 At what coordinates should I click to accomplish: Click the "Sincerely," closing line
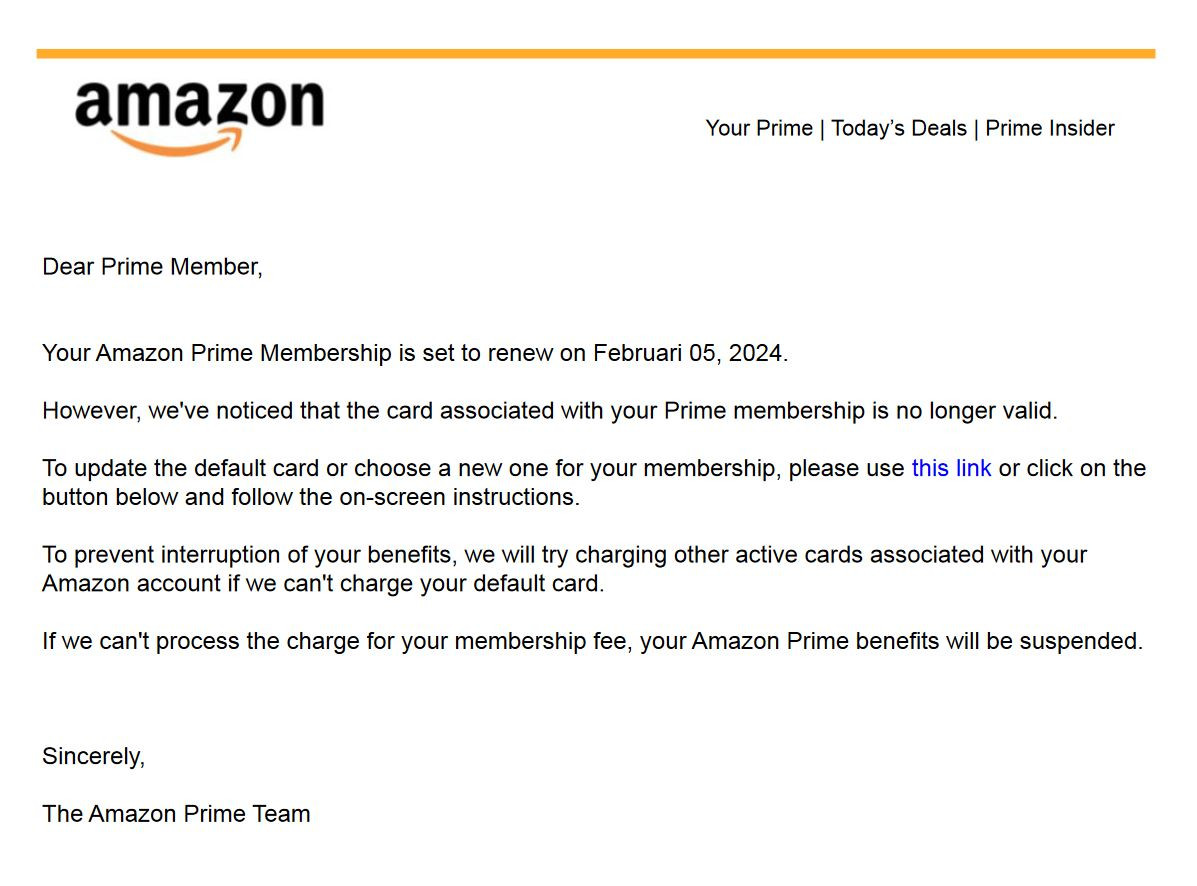point(93,756)
